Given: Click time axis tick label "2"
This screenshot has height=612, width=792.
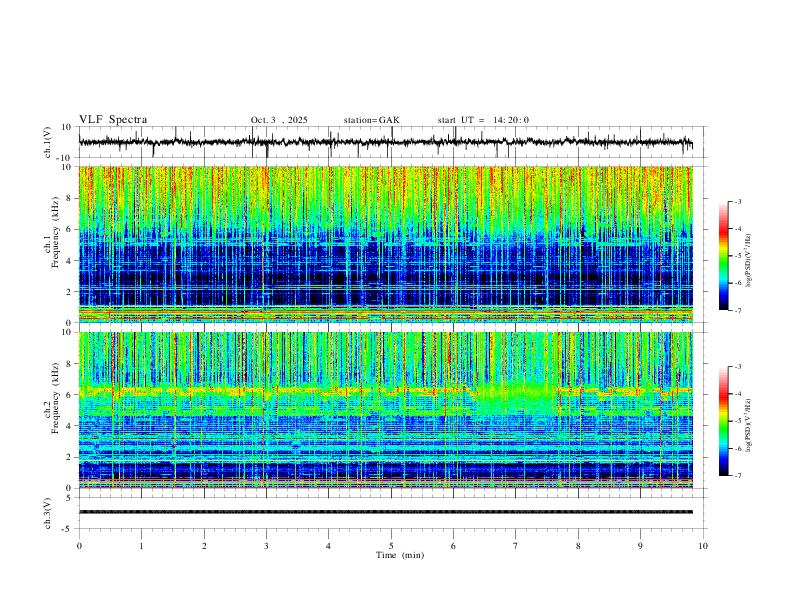Looking at the screenshot, I should (204, 546).
